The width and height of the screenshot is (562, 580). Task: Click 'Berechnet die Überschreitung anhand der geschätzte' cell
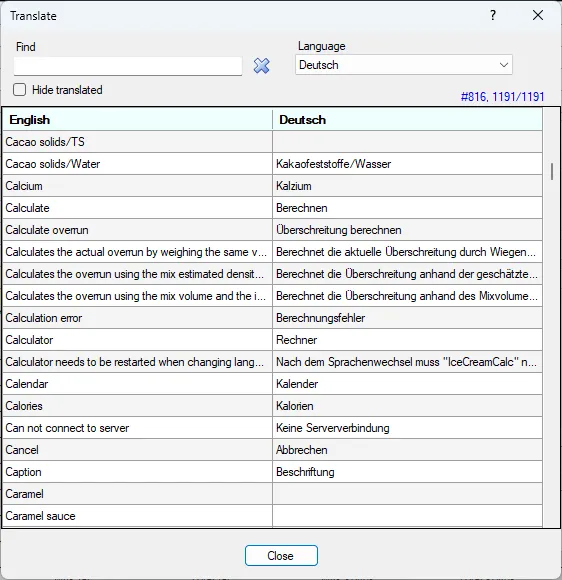click(407, 274)
